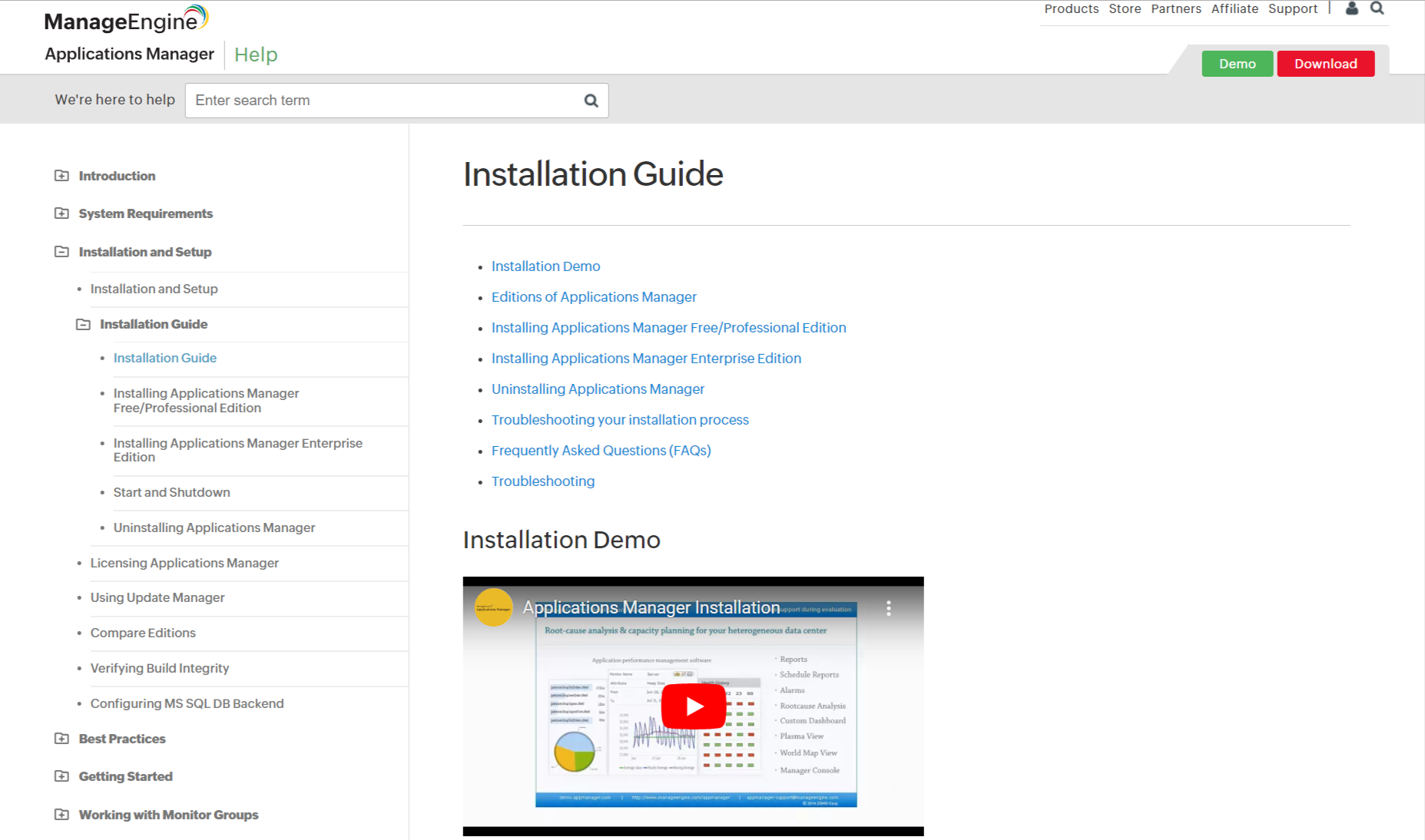Select sidebar Installing Applications Manager Enterprise Edition
This screenshot has height=840, width=1425.
coord(238,450)
